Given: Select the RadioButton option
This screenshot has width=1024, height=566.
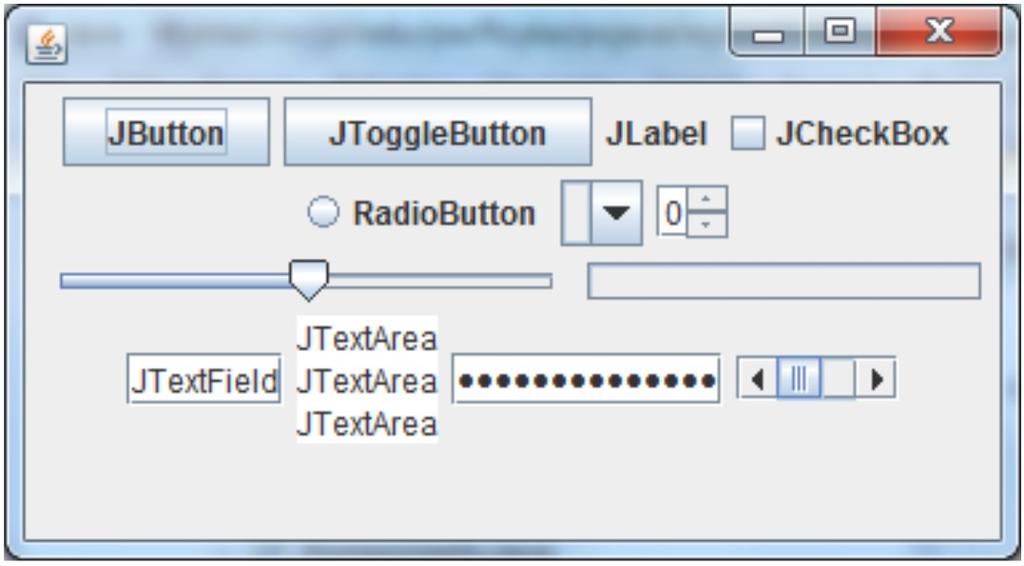Looking at the screenshot, I should click(x=323, y=213).
